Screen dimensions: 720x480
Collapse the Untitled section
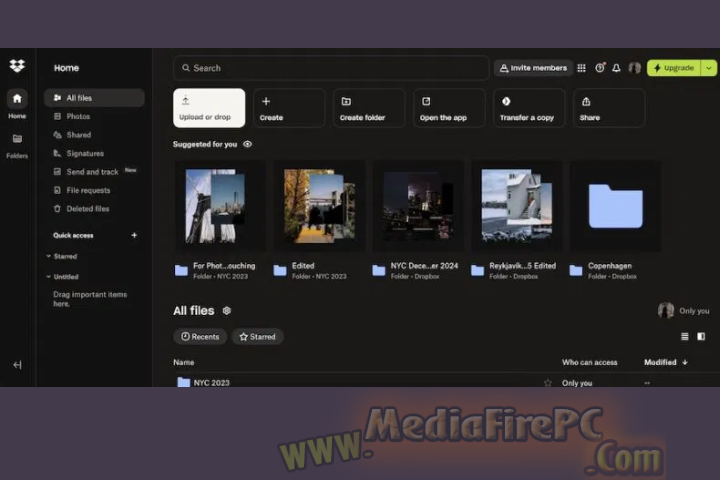pyautogui.click(x=49, y=277)
